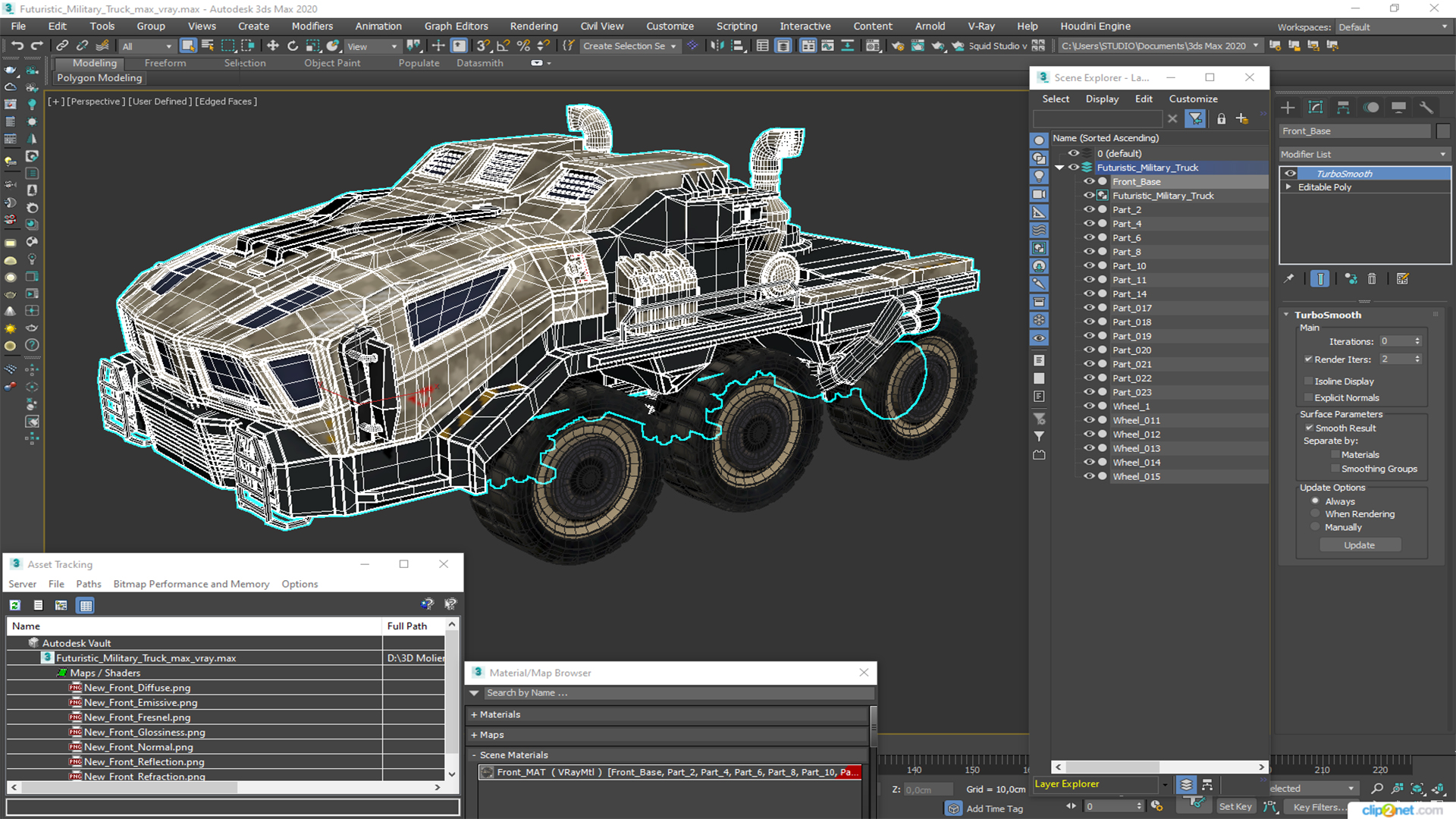Choose the Select and Move tool
Viewport: 1456px width, 819px height.
point(273,45)
